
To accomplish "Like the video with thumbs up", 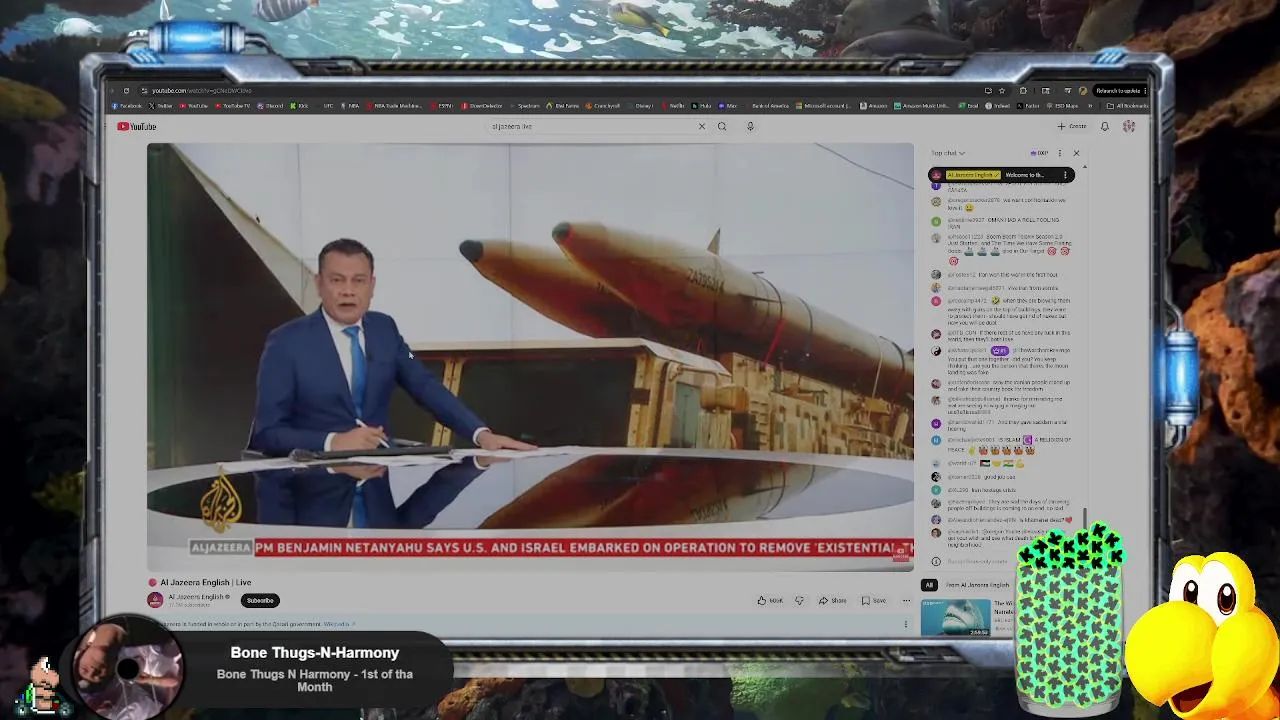I will 769,600.
